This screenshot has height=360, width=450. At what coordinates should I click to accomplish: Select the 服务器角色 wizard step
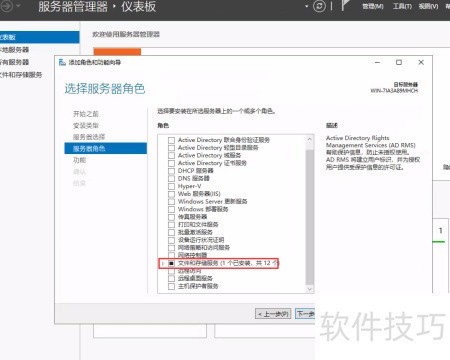click(x=105, y=148)
